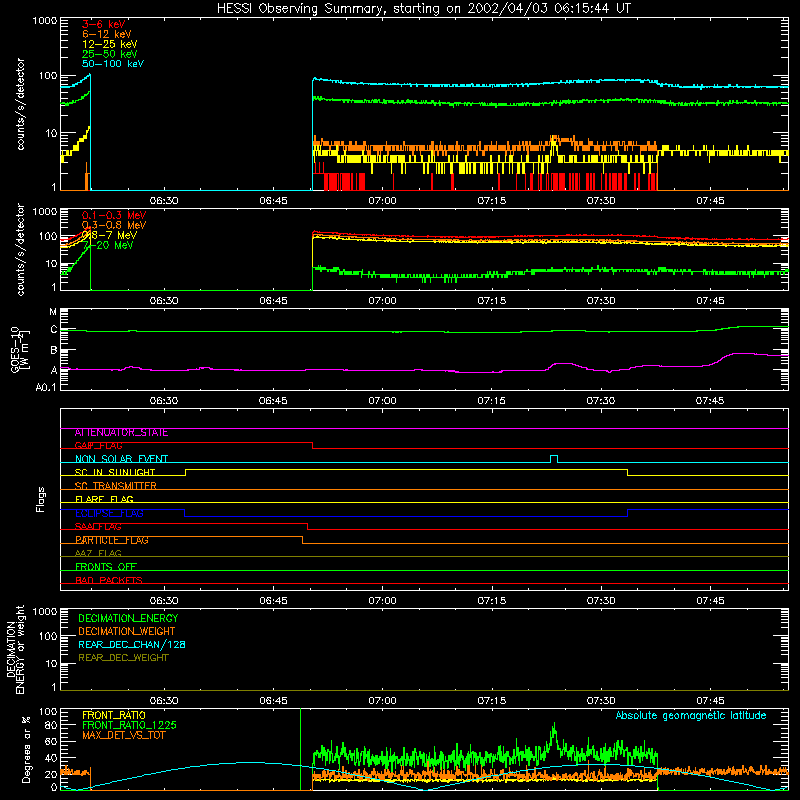Viewport: 800px width, 800px height.
Task: Click the MAX_DET_VS_TOT legend label
Action: pyautogui.click(x=124, y=735)
